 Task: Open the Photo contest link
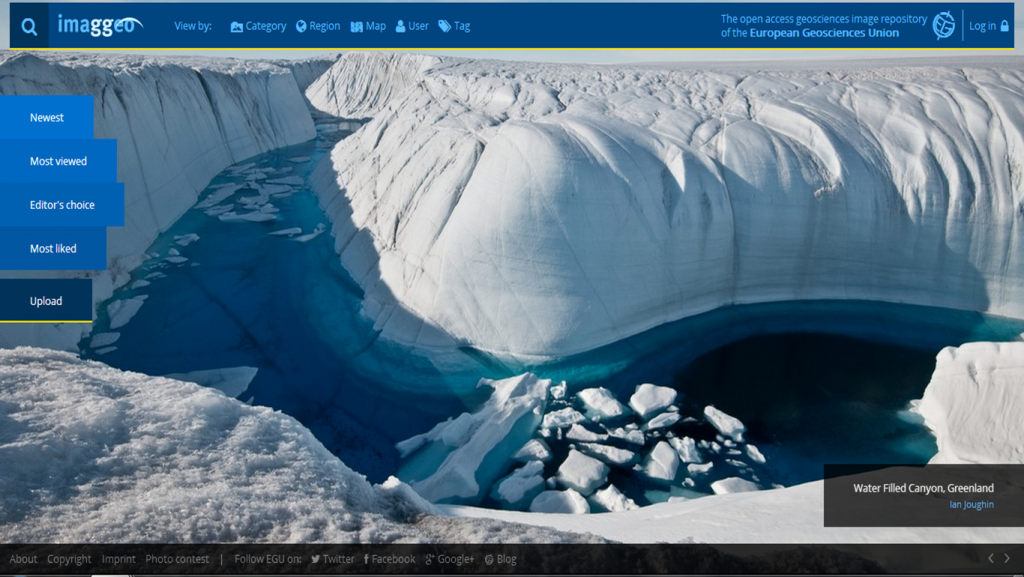click(x=177, y=559)
